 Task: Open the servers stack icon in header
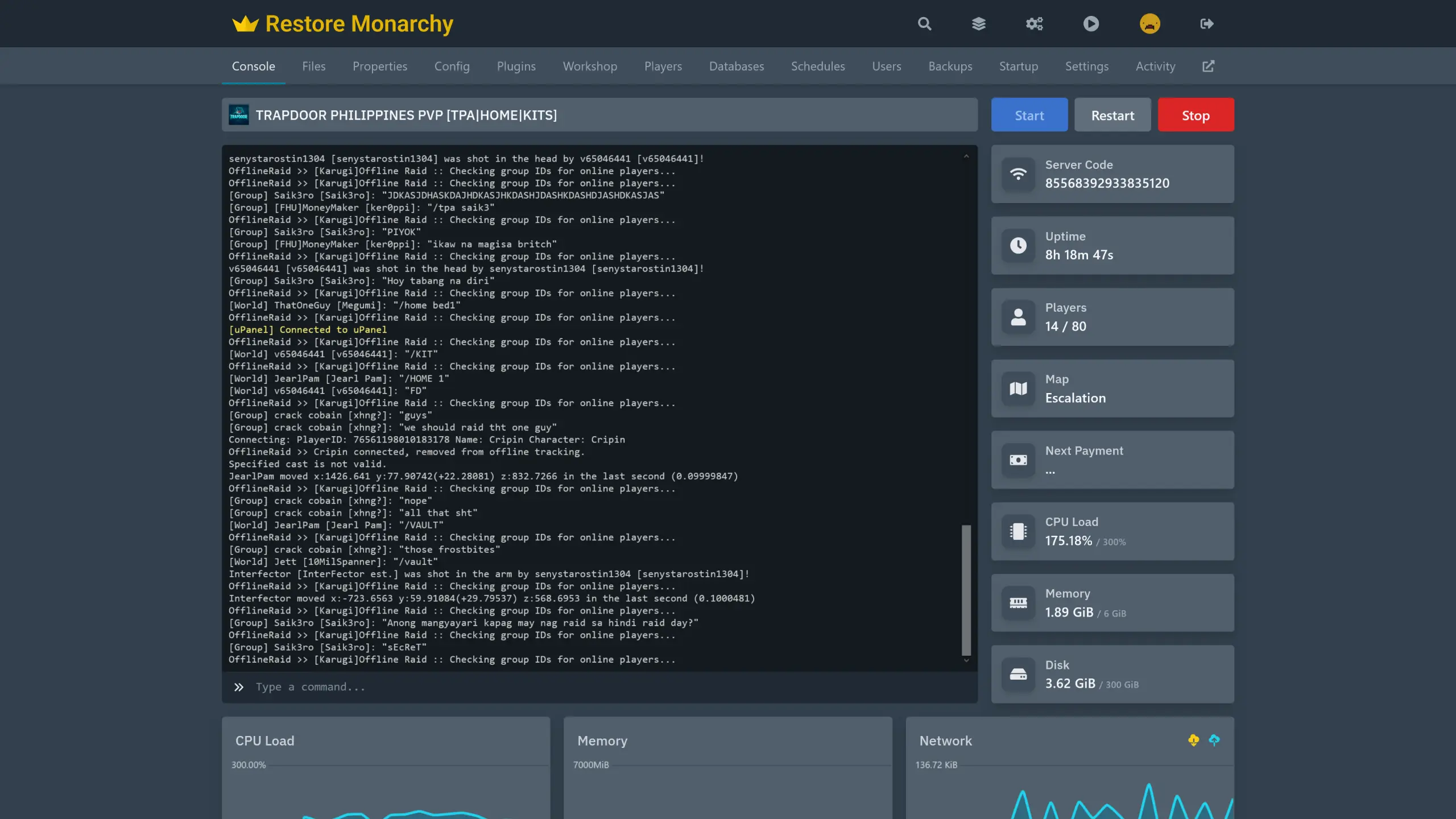[x=978, y=24]
